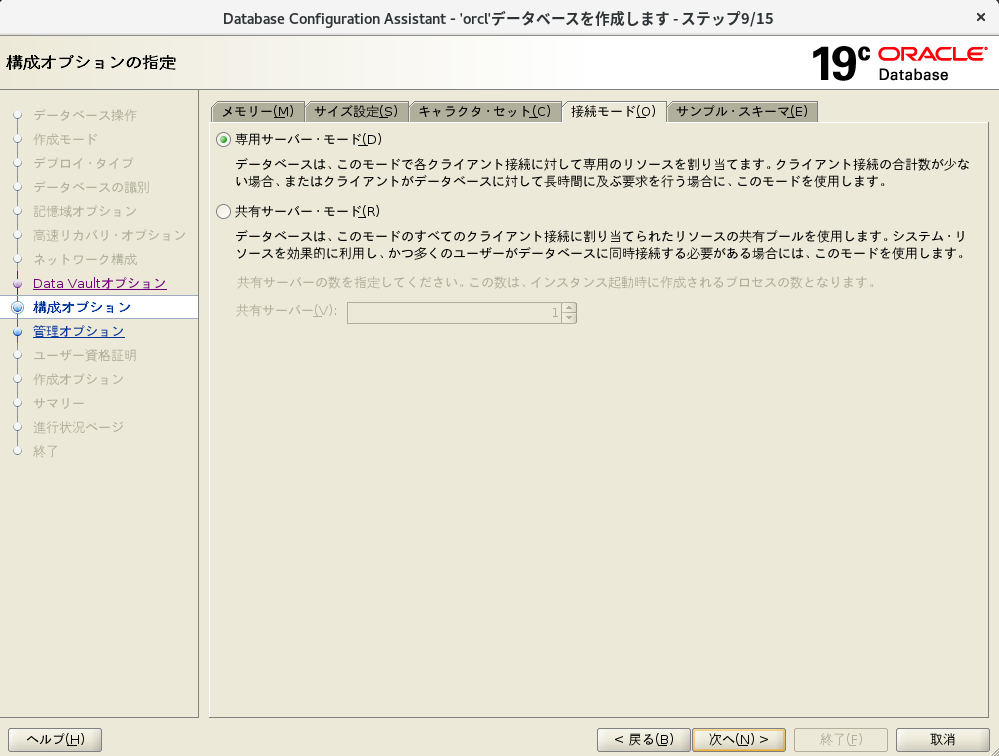Select the 構成オプション step in the sidebar
Screen dimensions: 999x756
[x=82, y=307]
